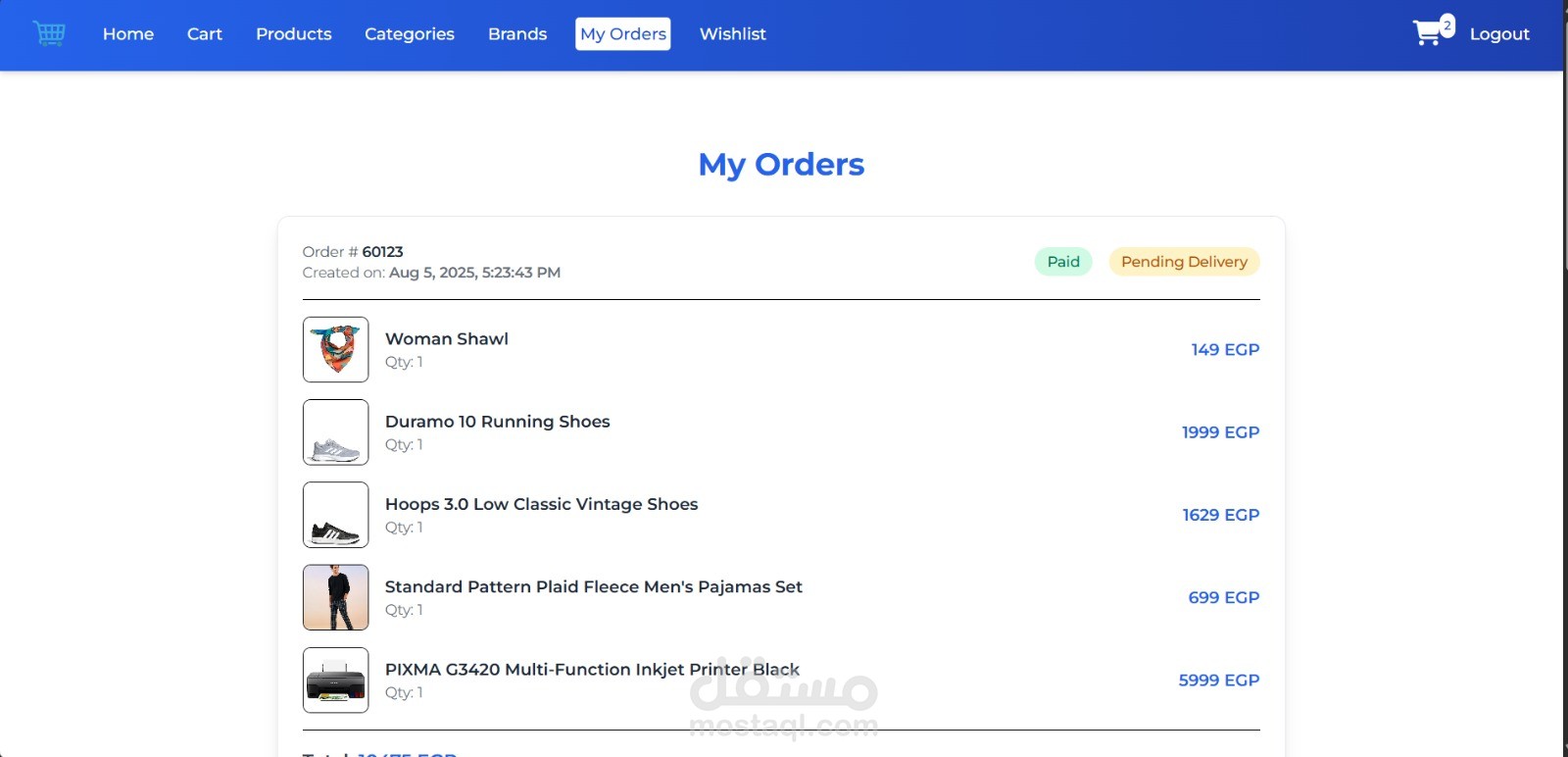The width and height of the screenshot is (1568, 757).
Task: Click the Duramo 10 Running Shoes name
Action: [x=498, y=422]
